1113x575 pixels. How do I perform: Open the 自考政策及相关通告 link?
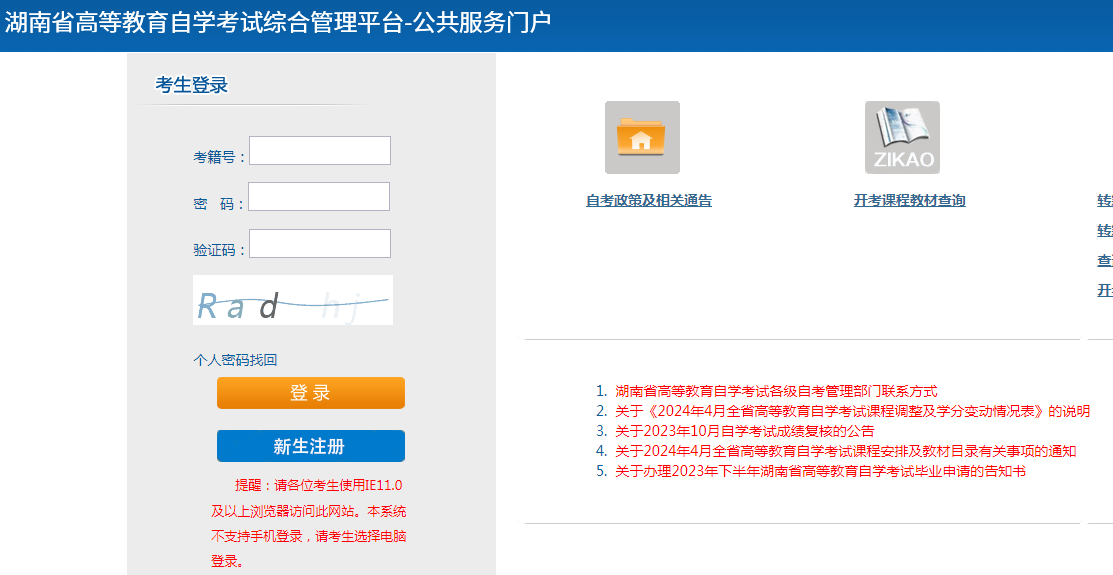649,201
